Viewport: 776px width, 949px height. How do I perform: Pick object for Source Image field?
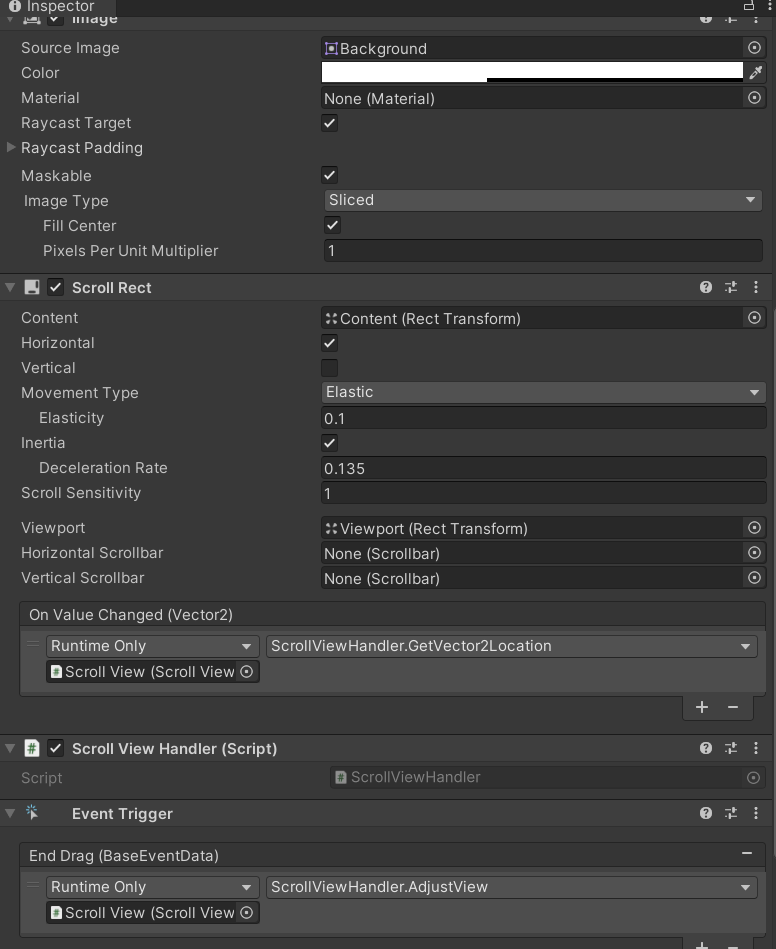(x=754, y=48)
